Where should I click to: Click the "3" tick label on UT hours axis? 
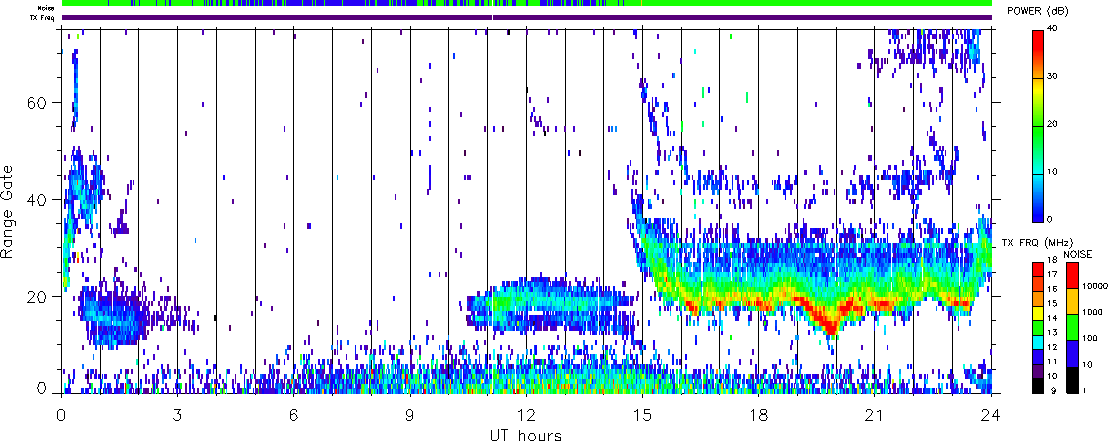point(177,415)
